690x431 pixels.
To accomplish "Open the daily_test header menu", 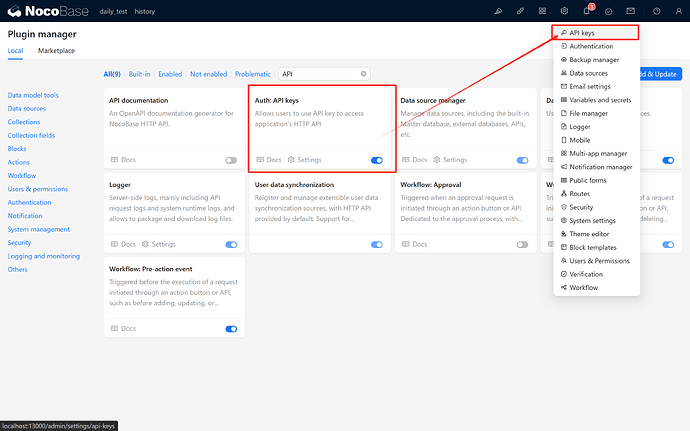I will click(x=113, y=11).
